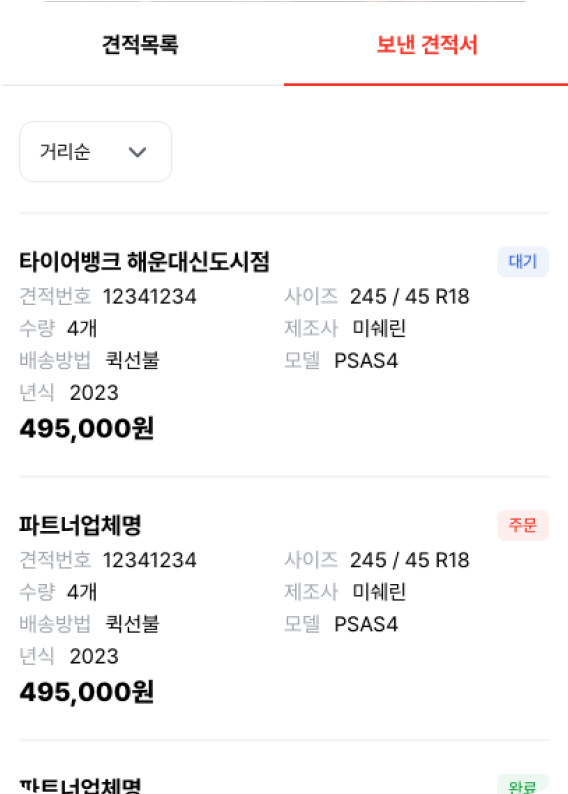
Task: Select the 보낸 견적서 tab
Action: 426,45
